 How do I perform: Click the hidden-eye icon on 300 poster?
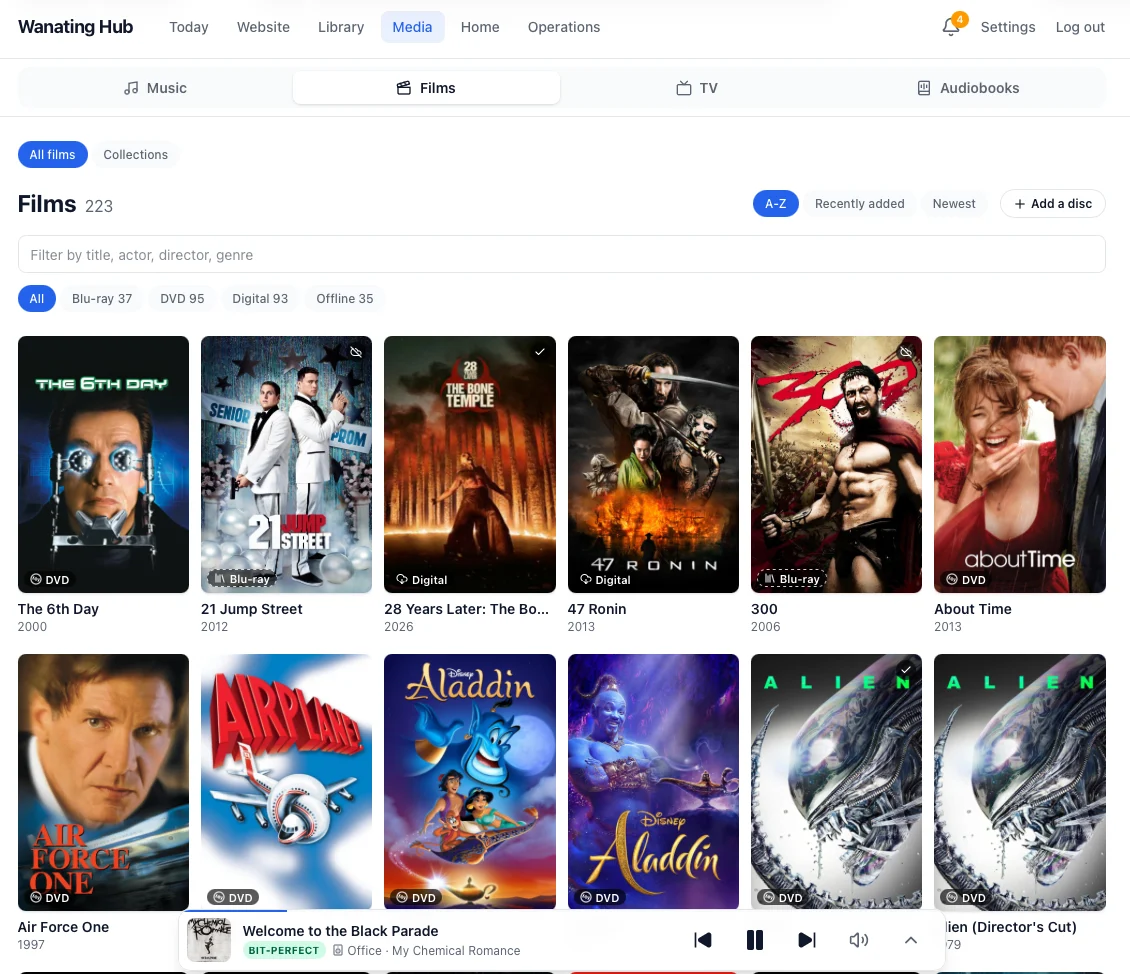(906, 352)
